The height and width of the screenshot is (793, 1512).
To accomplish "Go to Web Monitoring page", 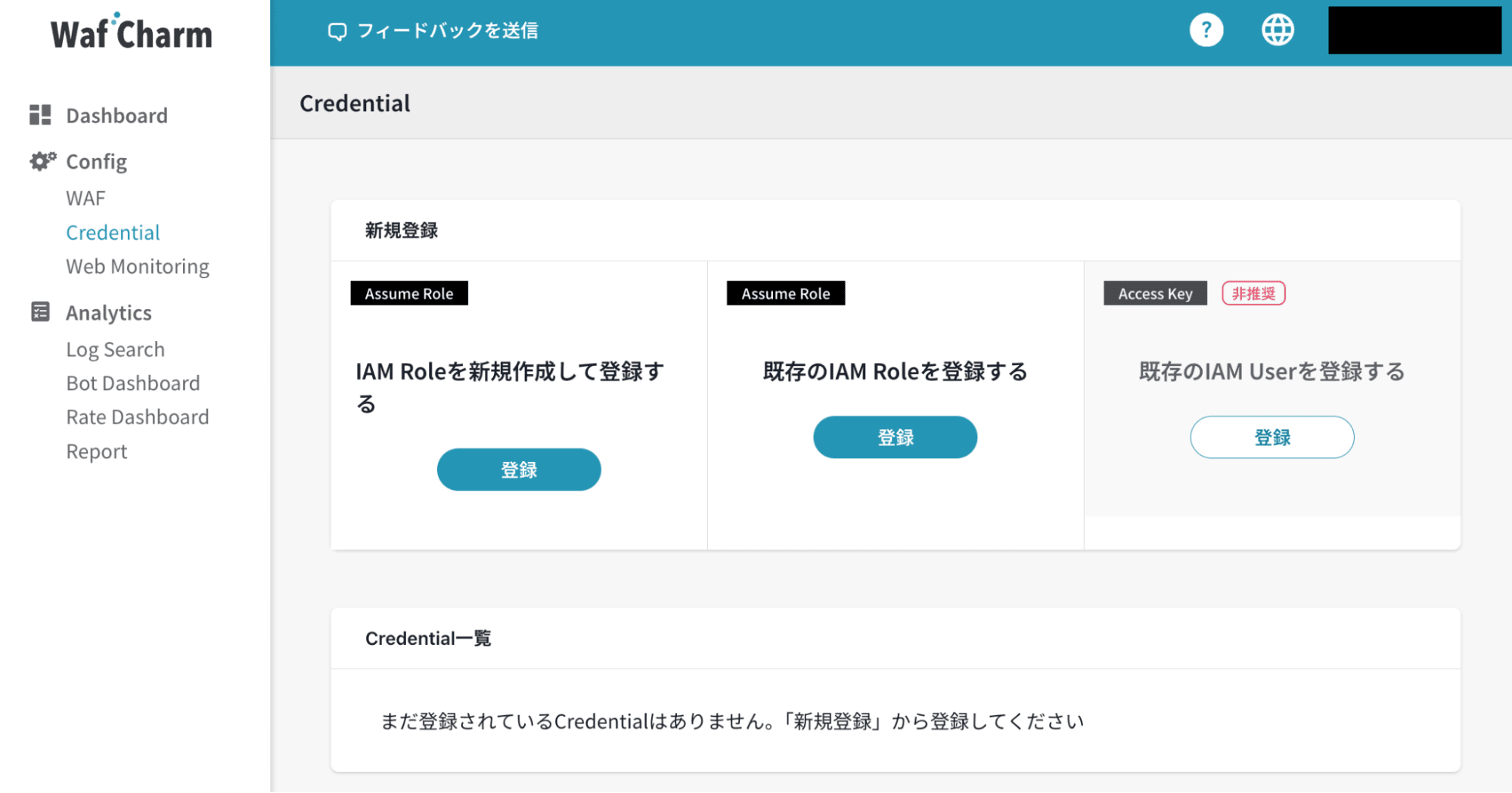I will point(137,266).
